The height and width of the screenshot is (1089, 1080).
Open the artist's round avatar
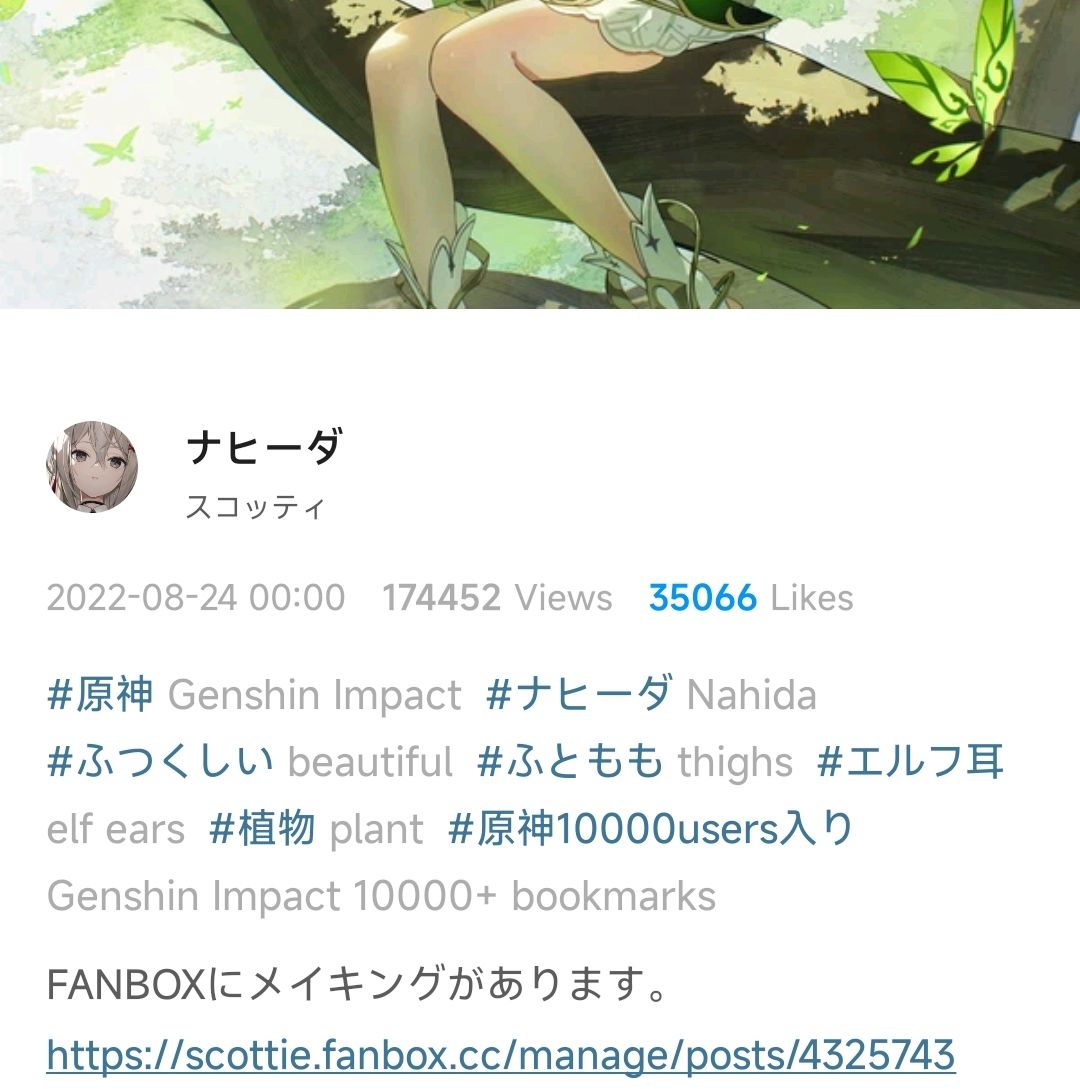pos(92,467)
